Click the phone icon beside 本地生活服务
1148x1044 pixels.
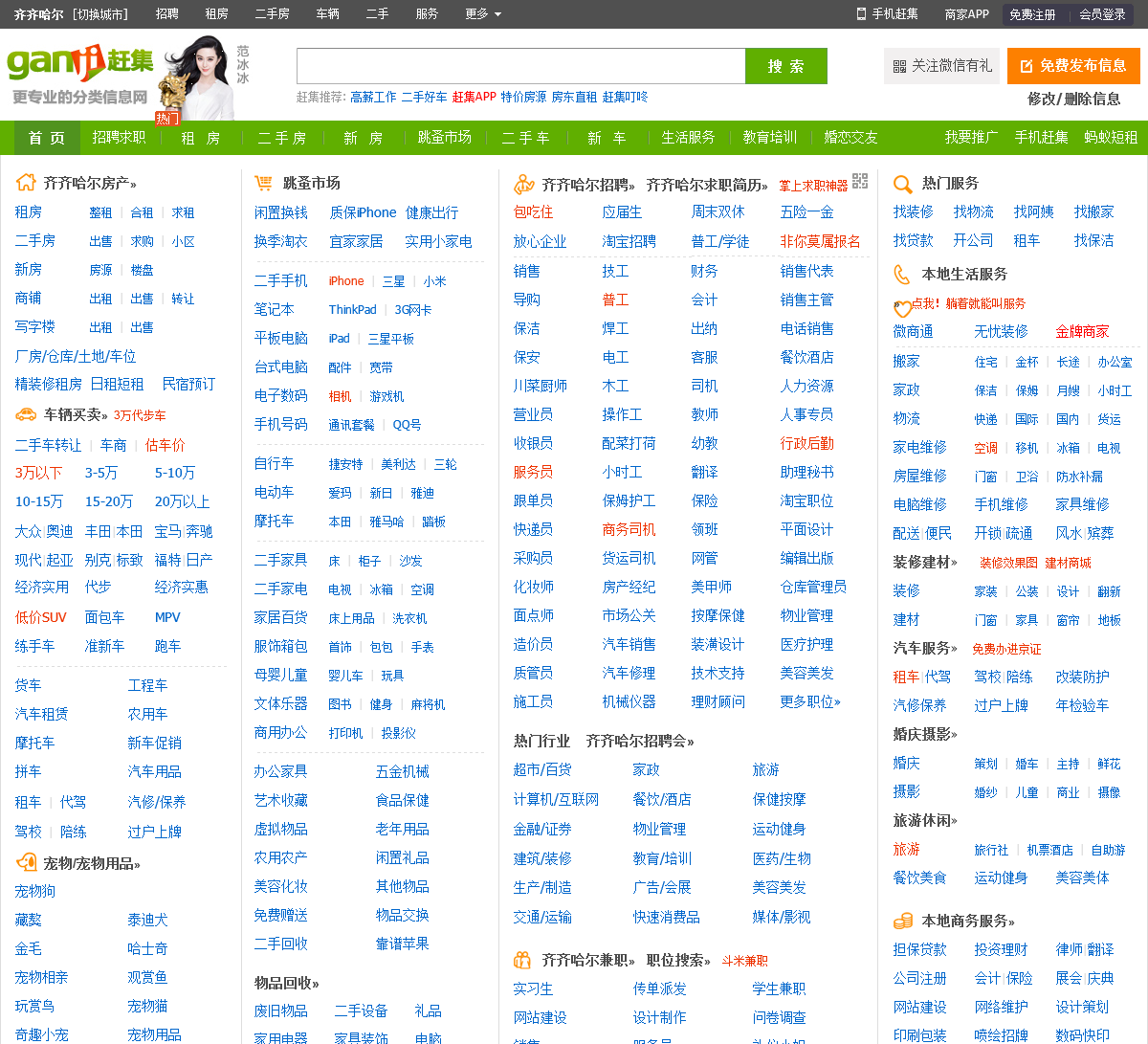[x=901, y=275]
